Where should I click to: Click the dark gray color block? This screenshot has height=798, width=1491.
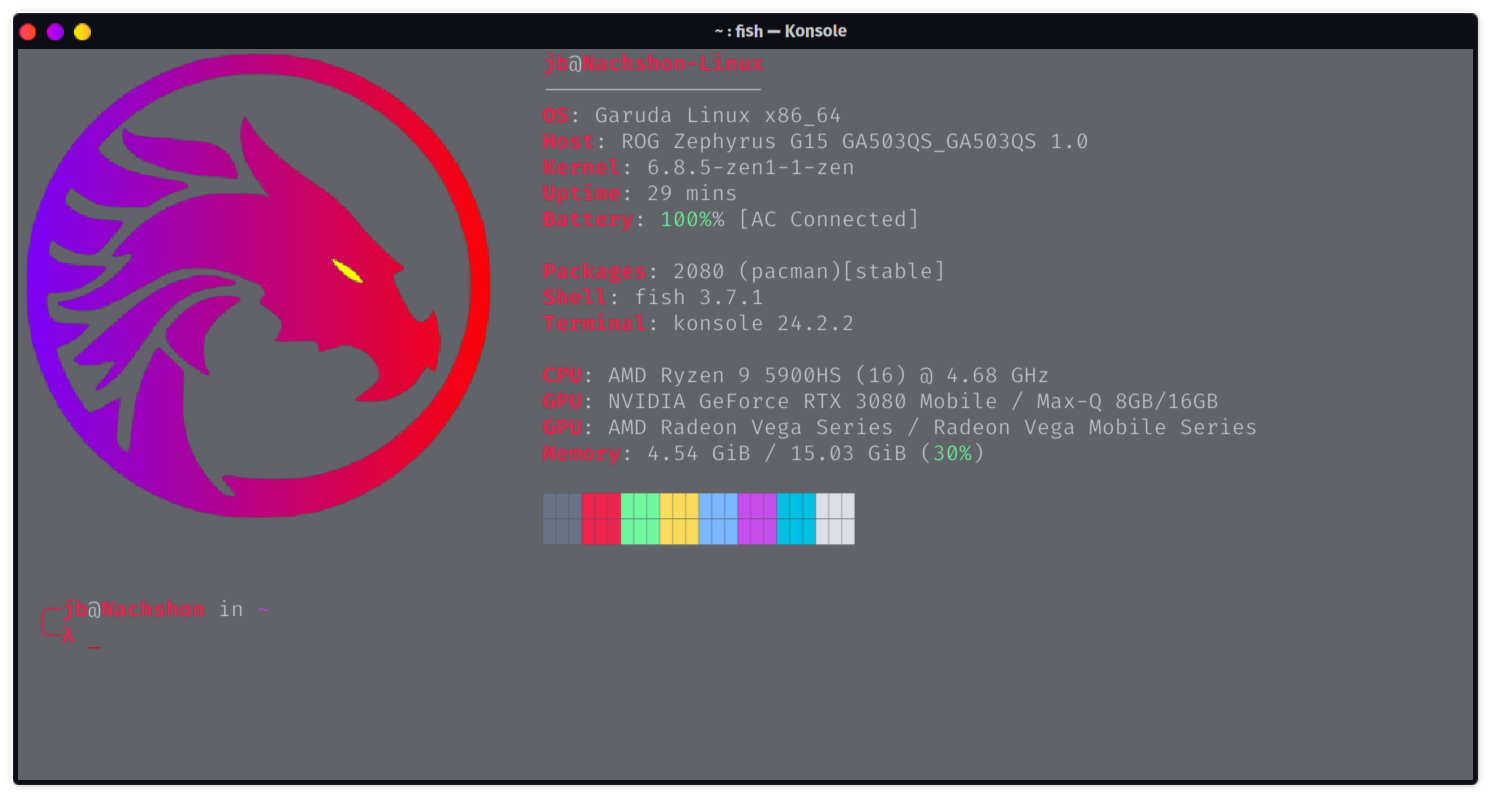tap(562, 518)
